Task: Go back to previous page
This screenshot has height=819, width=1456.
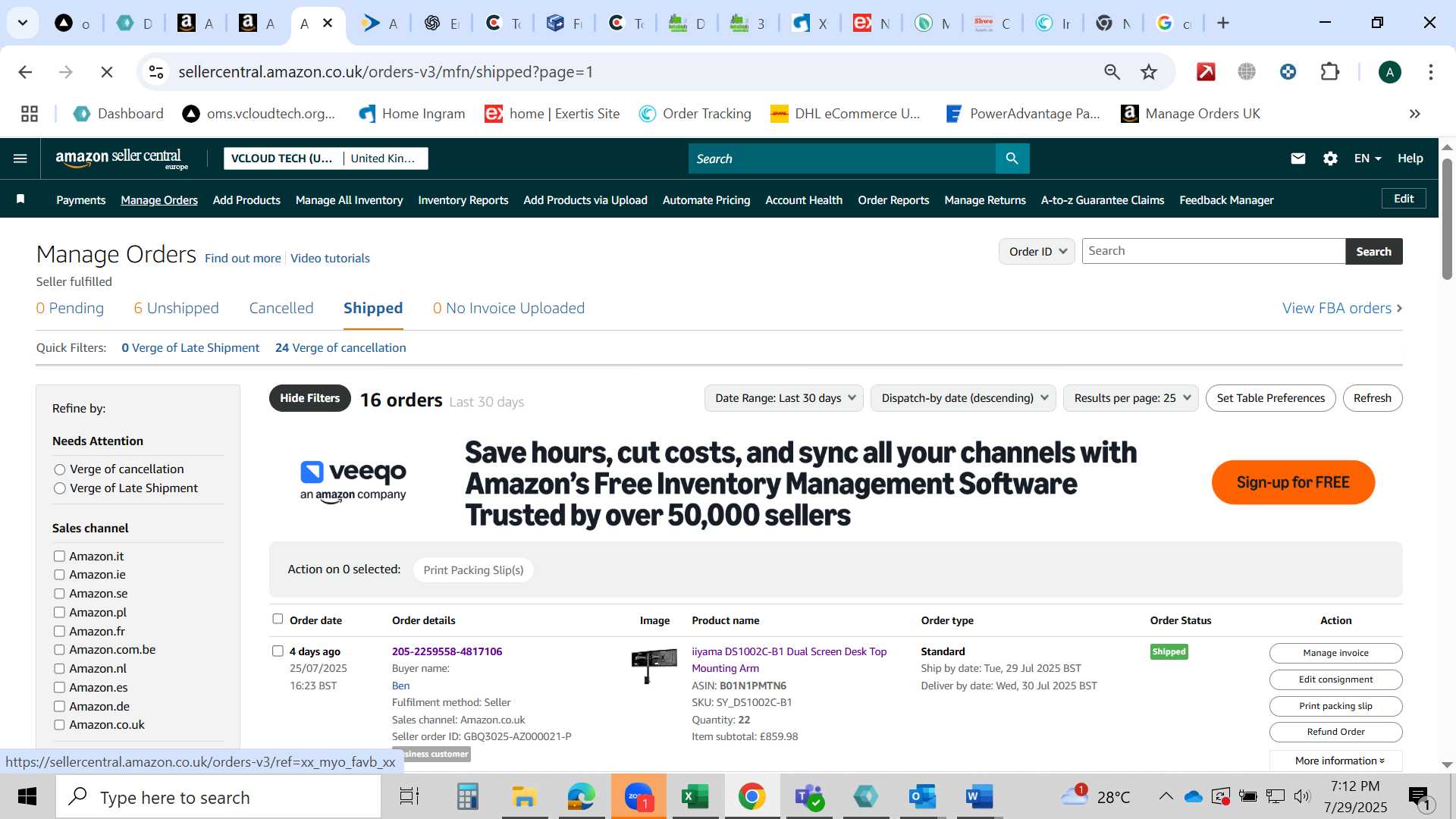Action: [25, 72]
